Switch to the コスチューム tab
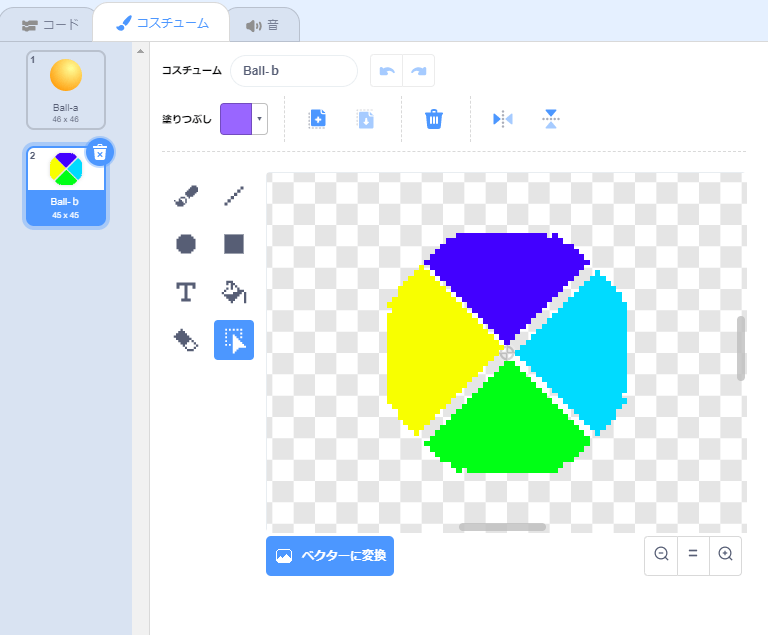 coord(162,23)
